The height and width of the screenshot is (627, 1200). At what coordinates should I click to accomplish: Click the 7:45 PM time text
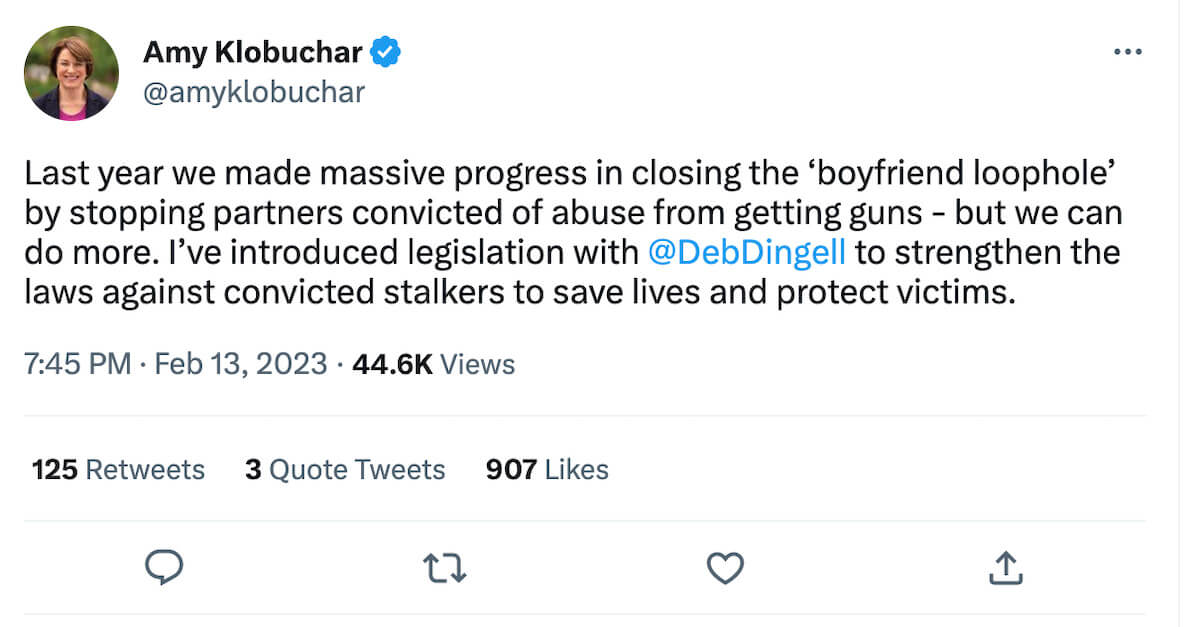[x=78, y=364]
